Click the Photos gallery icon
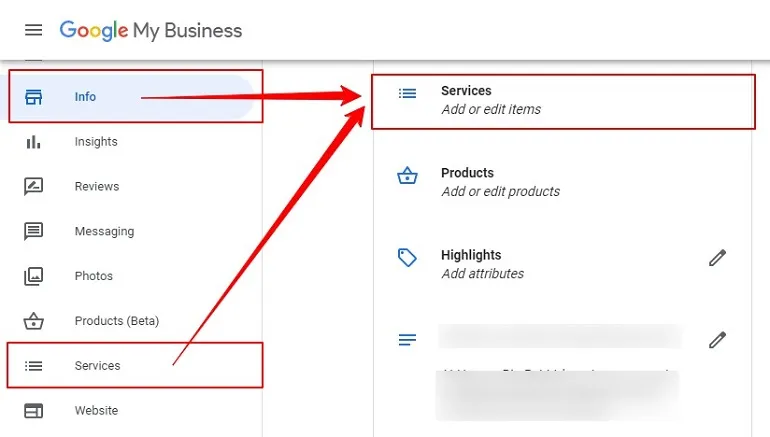The image size is (770, 437). pos(33,276)
